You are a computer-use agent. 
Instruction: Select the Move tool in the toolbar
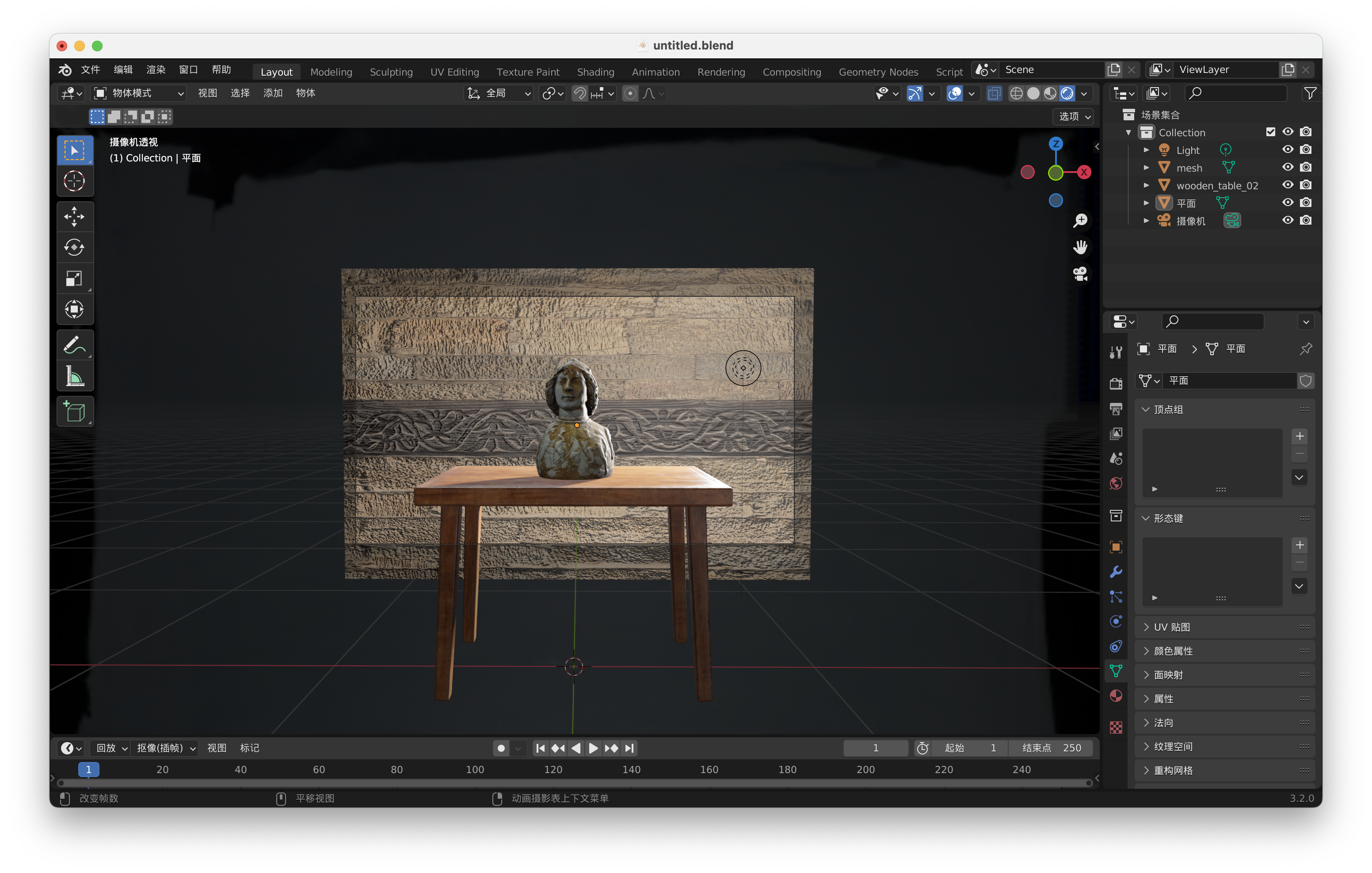point(75,216)
